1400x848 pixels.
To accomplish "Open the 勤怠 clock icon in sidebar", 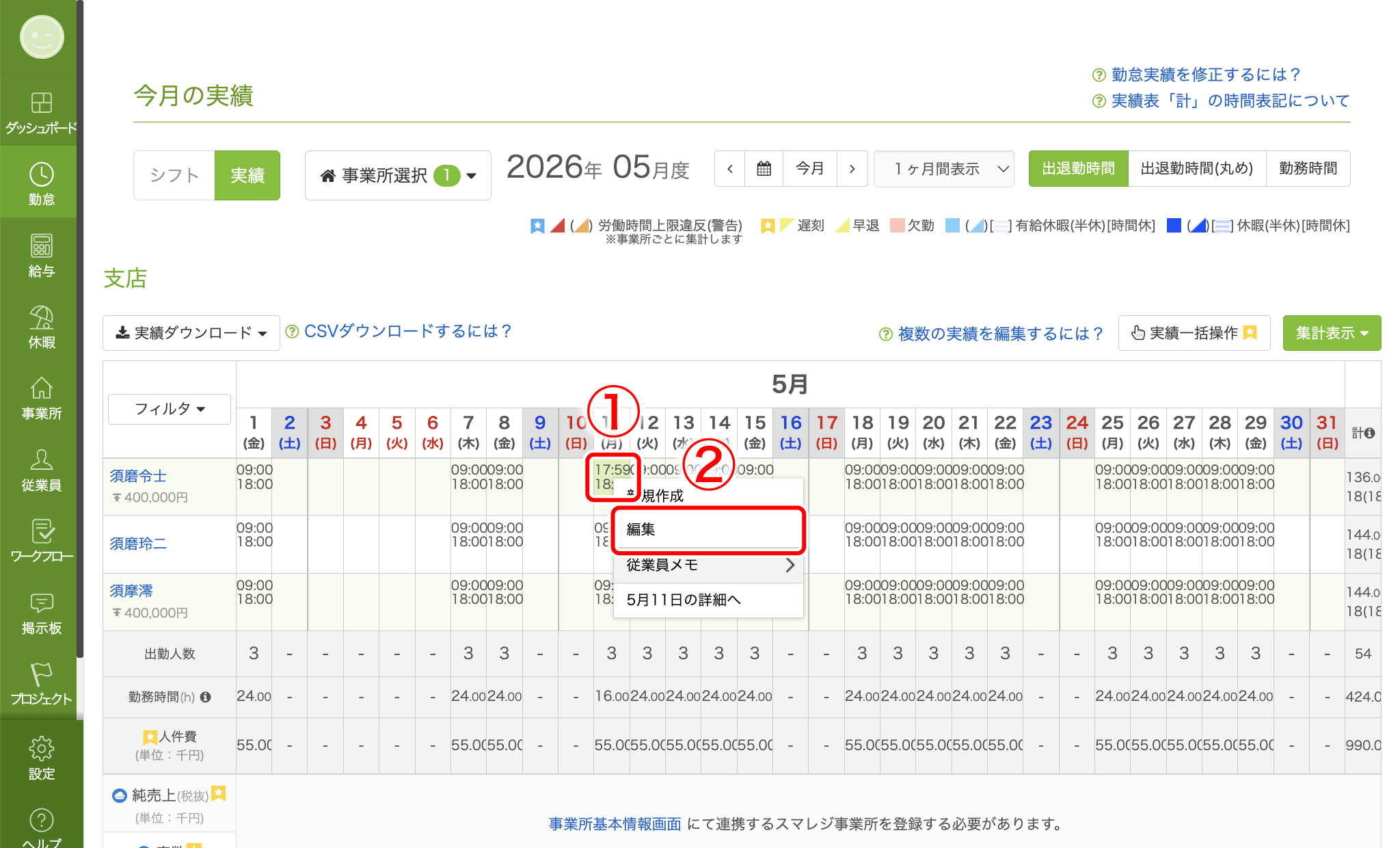I will point(42,174).
